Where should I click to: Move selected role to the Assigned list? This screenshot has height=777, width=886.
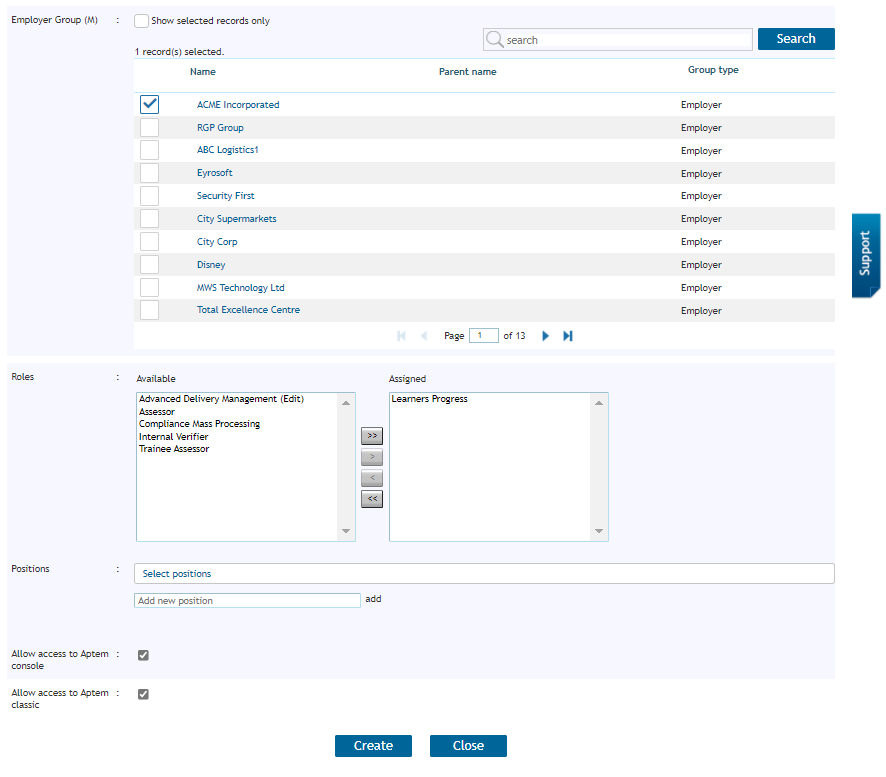pyautogui.click(x=372, y=457)
